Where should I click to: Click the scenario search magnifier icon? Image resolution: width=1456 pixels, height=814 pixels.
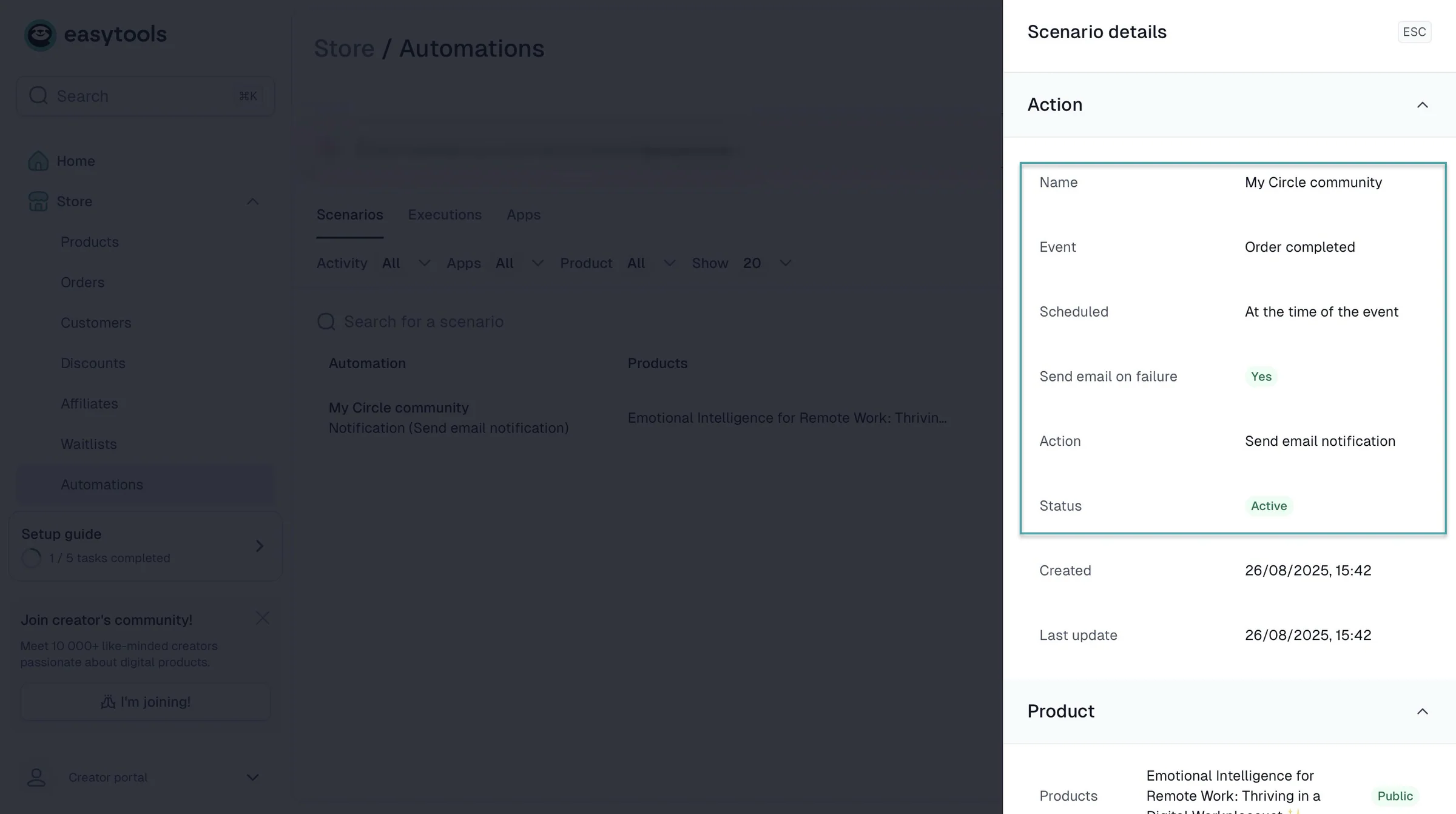[326, 321]
